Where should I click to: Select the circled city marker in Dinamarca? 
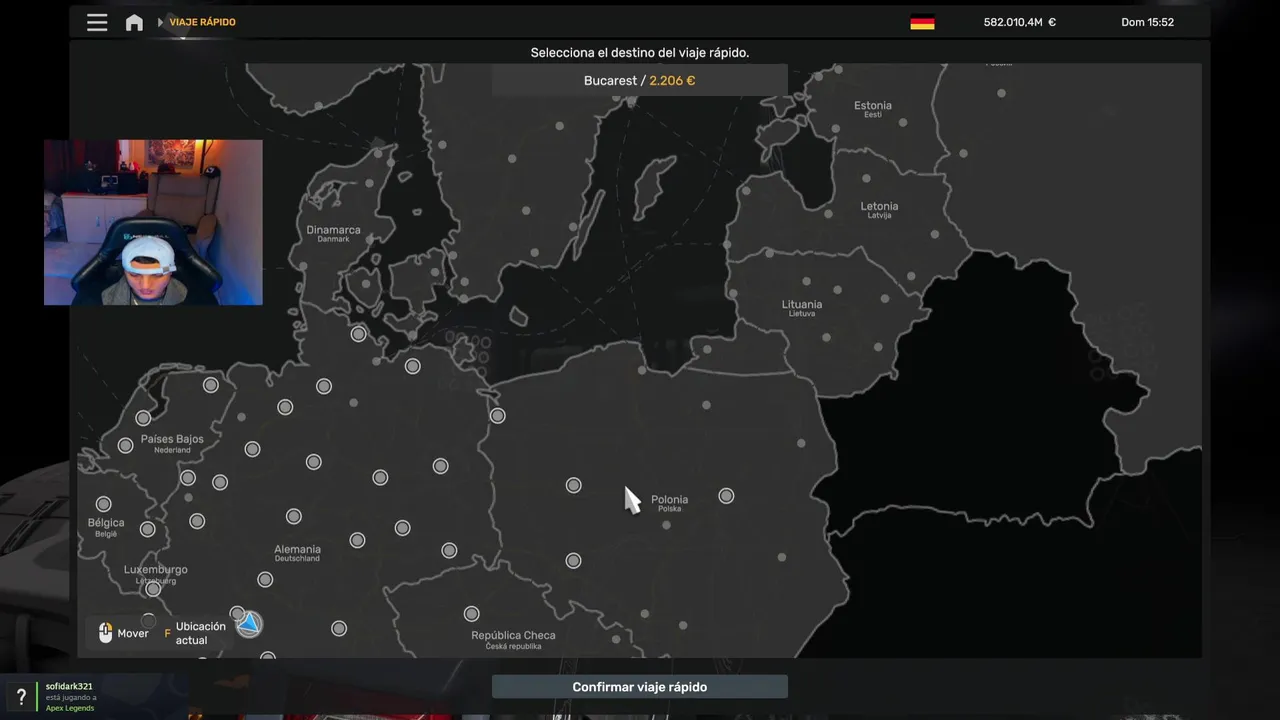(358, 334)
